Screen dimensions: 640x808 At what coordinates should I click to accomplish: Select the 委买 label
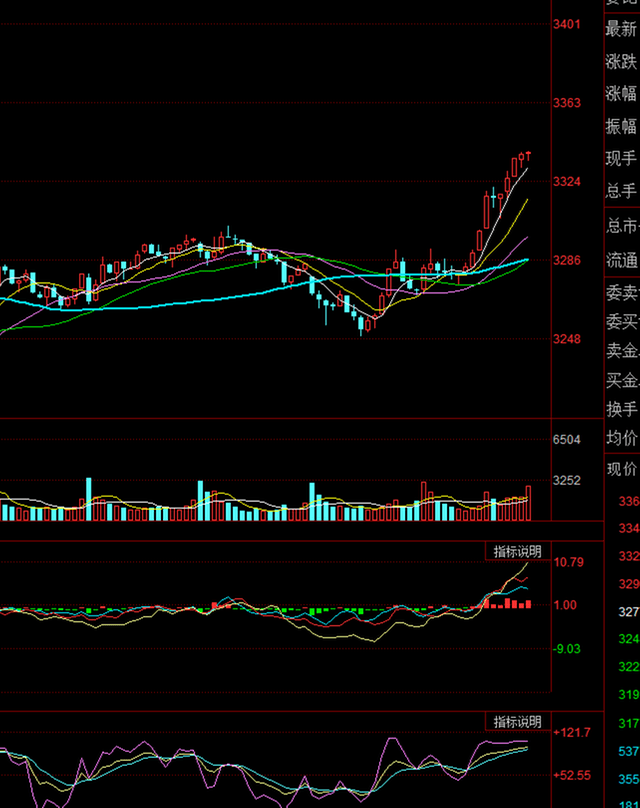pyautogui.click(x=621, y=322)
